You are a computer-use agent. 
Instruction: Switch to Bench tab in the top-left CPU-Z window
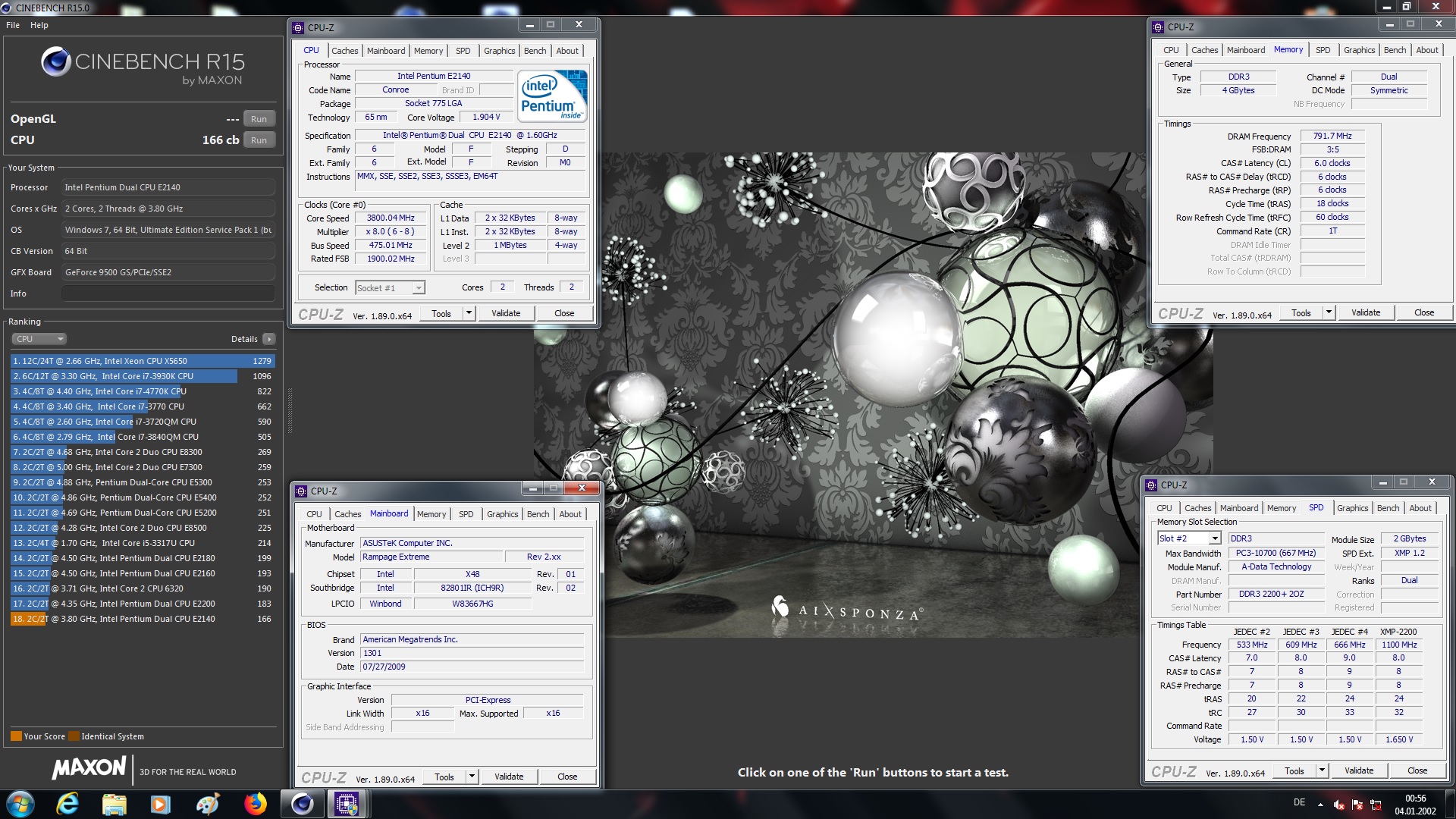tap(535, 51)
